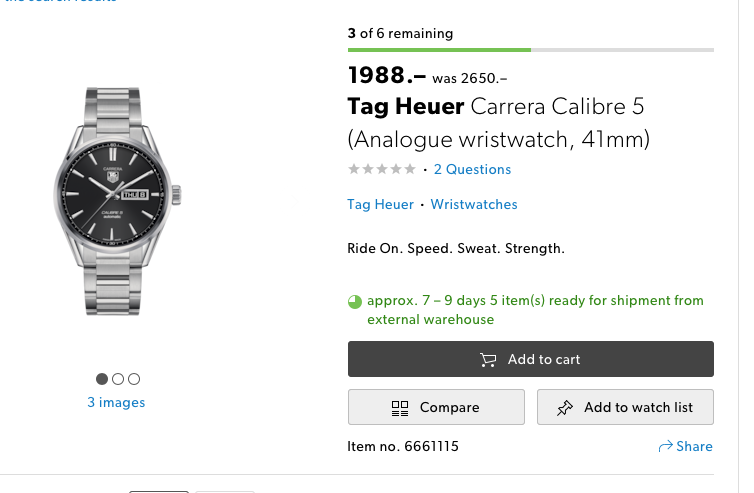This screenshot has height=493, width=754.
Task: Click the Carrera Calibre 5 product title
Action: point(500,121)
